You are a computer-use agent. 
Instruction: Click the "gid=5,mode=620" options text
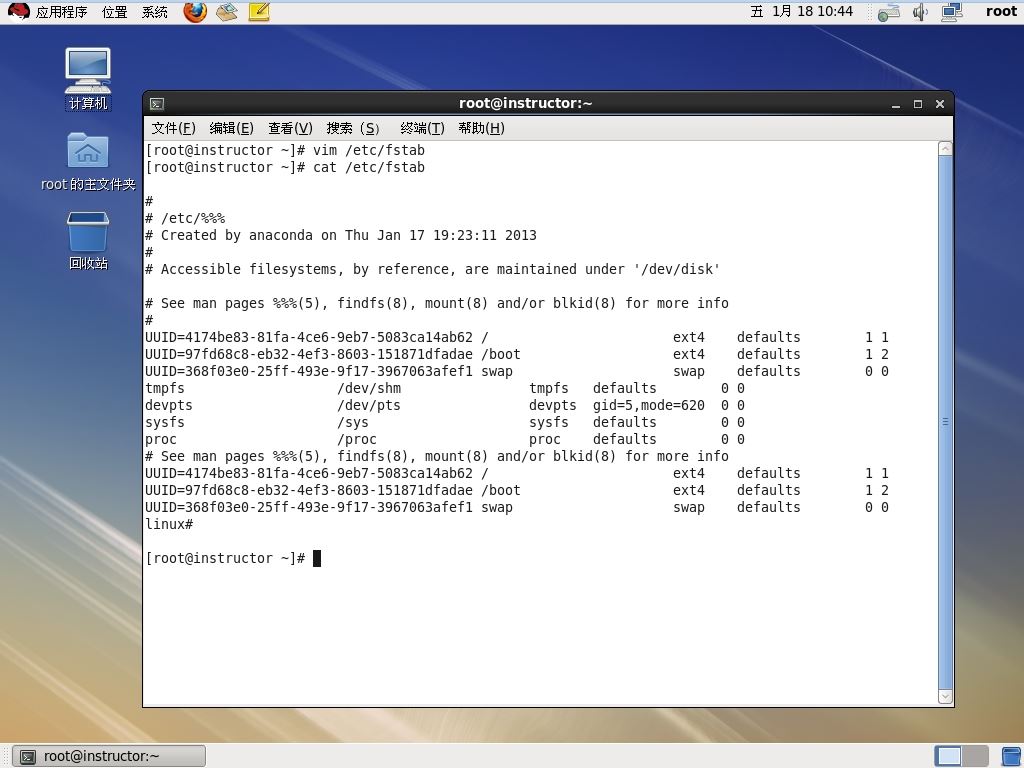(x=648, y=405)
